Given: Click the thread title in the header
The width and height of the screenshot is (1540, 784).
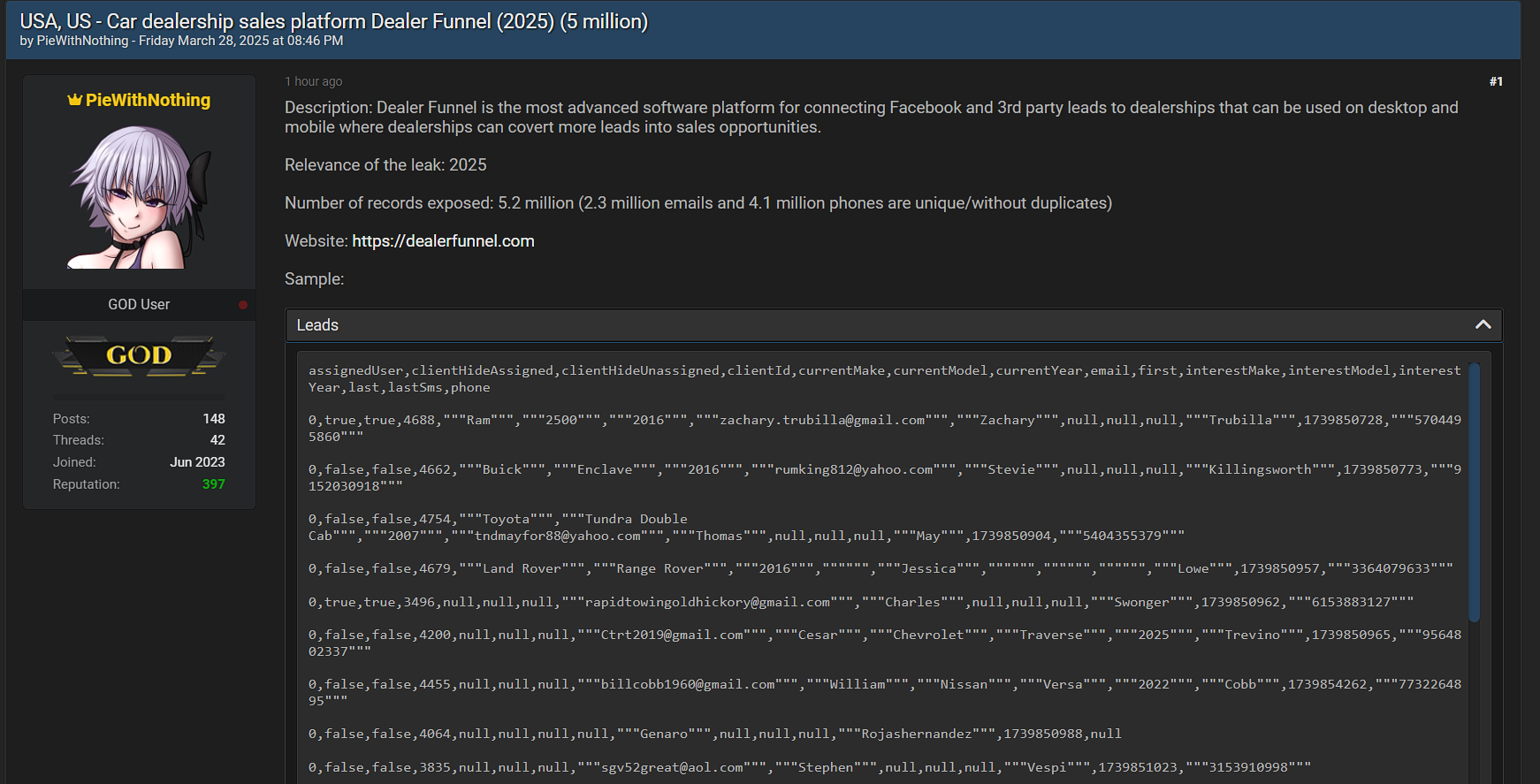Looking at the screenshot, I should point(333,21).
